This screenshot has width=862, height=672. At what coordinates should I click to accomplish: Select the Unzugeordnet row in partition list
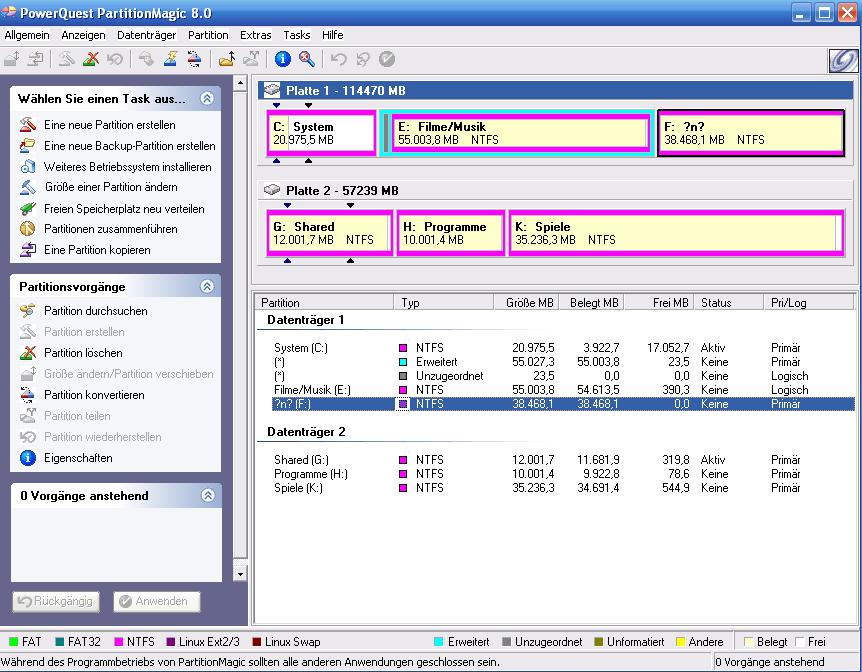563,376
